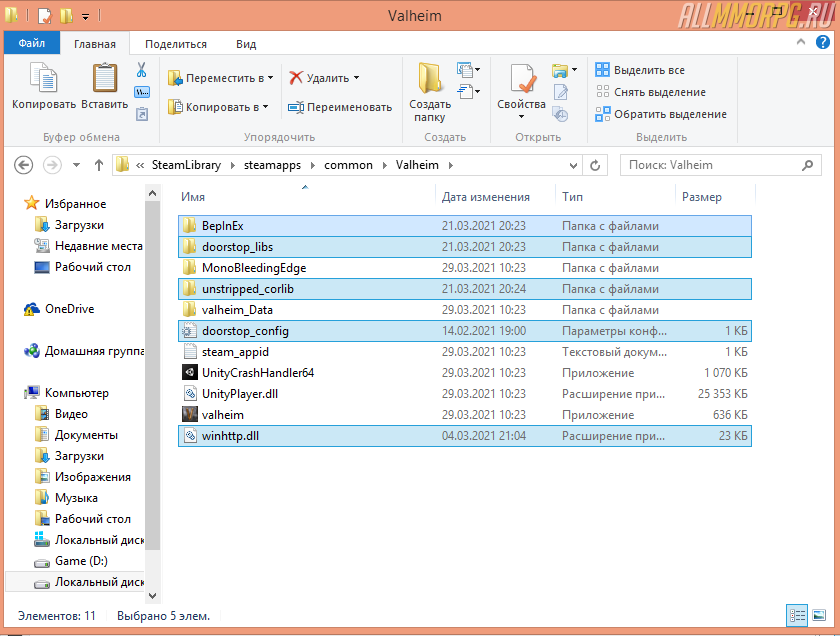Select the MonoBleedingEdge folder
840x636 pixels.
(x=464, y=268)
